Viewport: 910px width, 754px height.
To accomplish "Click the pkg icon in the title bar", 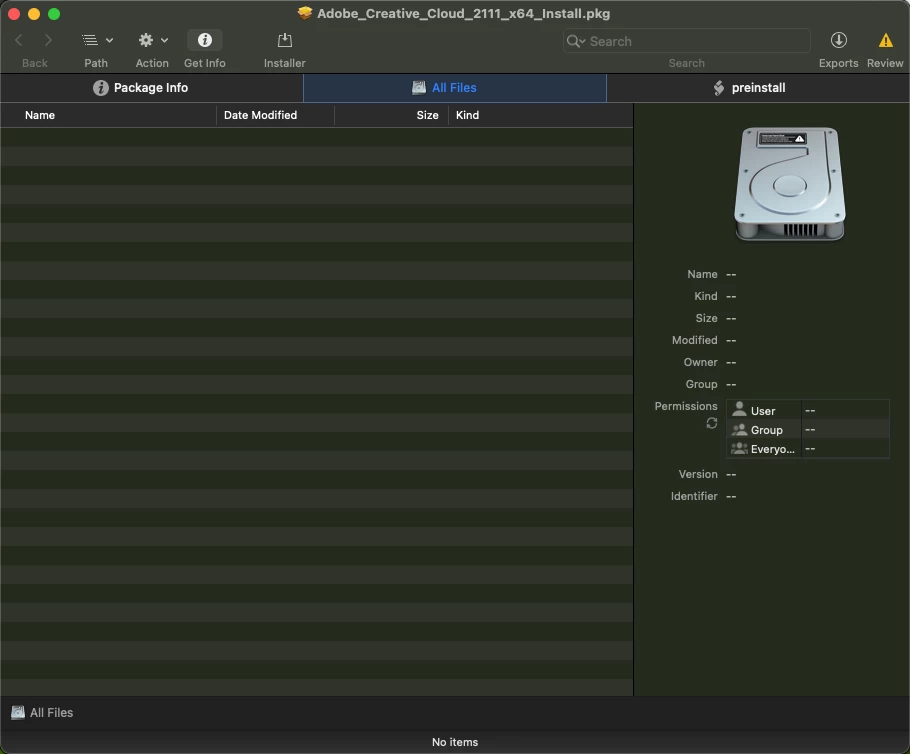I will (x=305, y=13).
